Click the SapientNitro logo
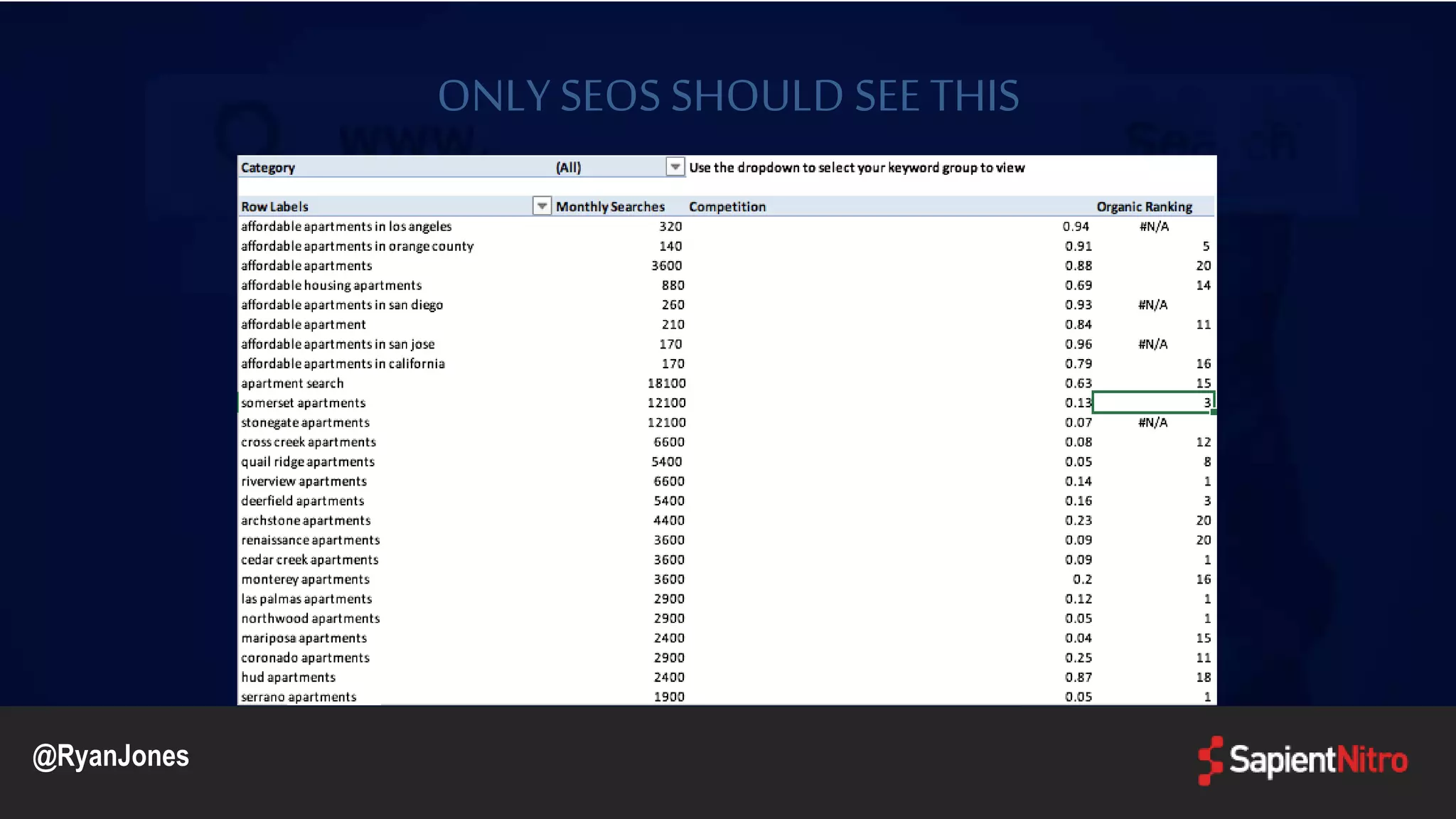 click(1302, 760)
